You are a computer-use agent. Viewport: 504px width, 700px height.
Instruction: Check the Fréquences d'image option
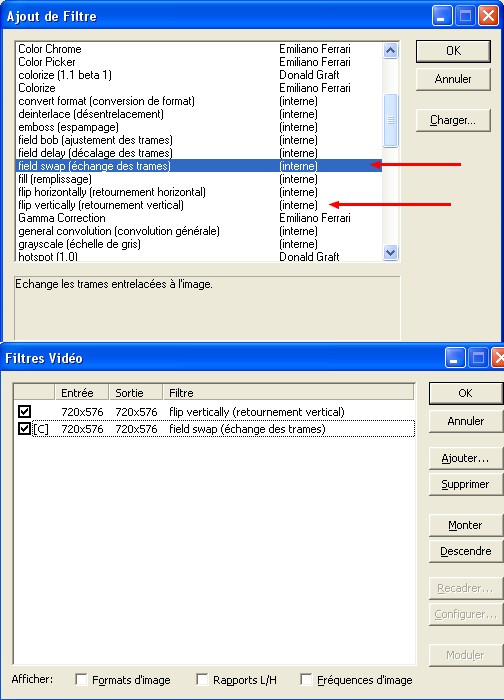[x=306, y=679]
